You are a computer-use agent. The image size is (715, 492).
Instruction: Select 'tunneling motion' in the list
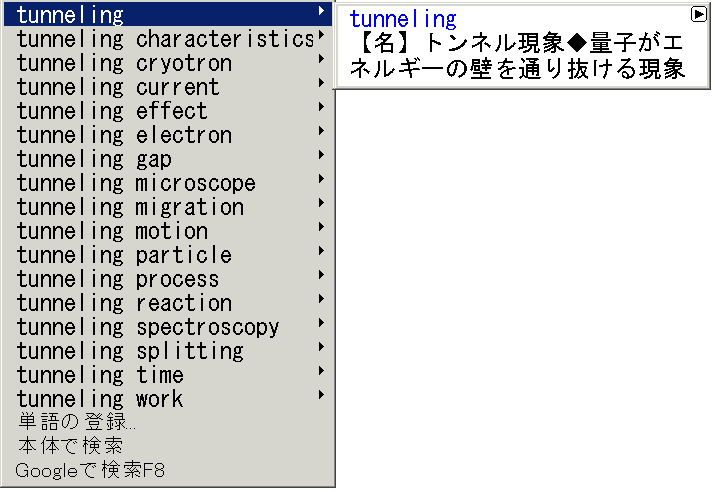point(168,231)
